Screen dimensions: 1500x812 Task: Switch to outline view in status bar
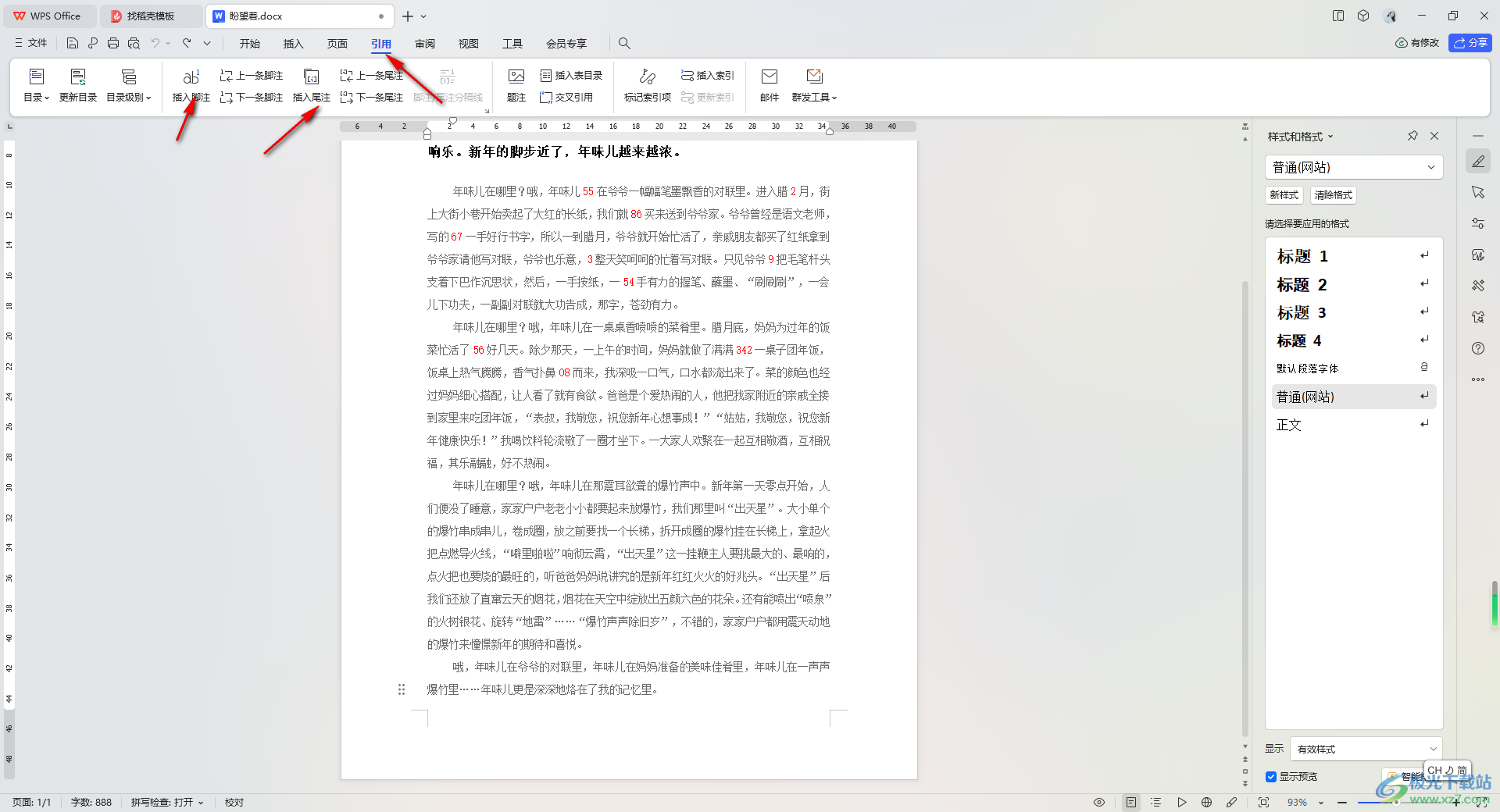(1156, 802)
